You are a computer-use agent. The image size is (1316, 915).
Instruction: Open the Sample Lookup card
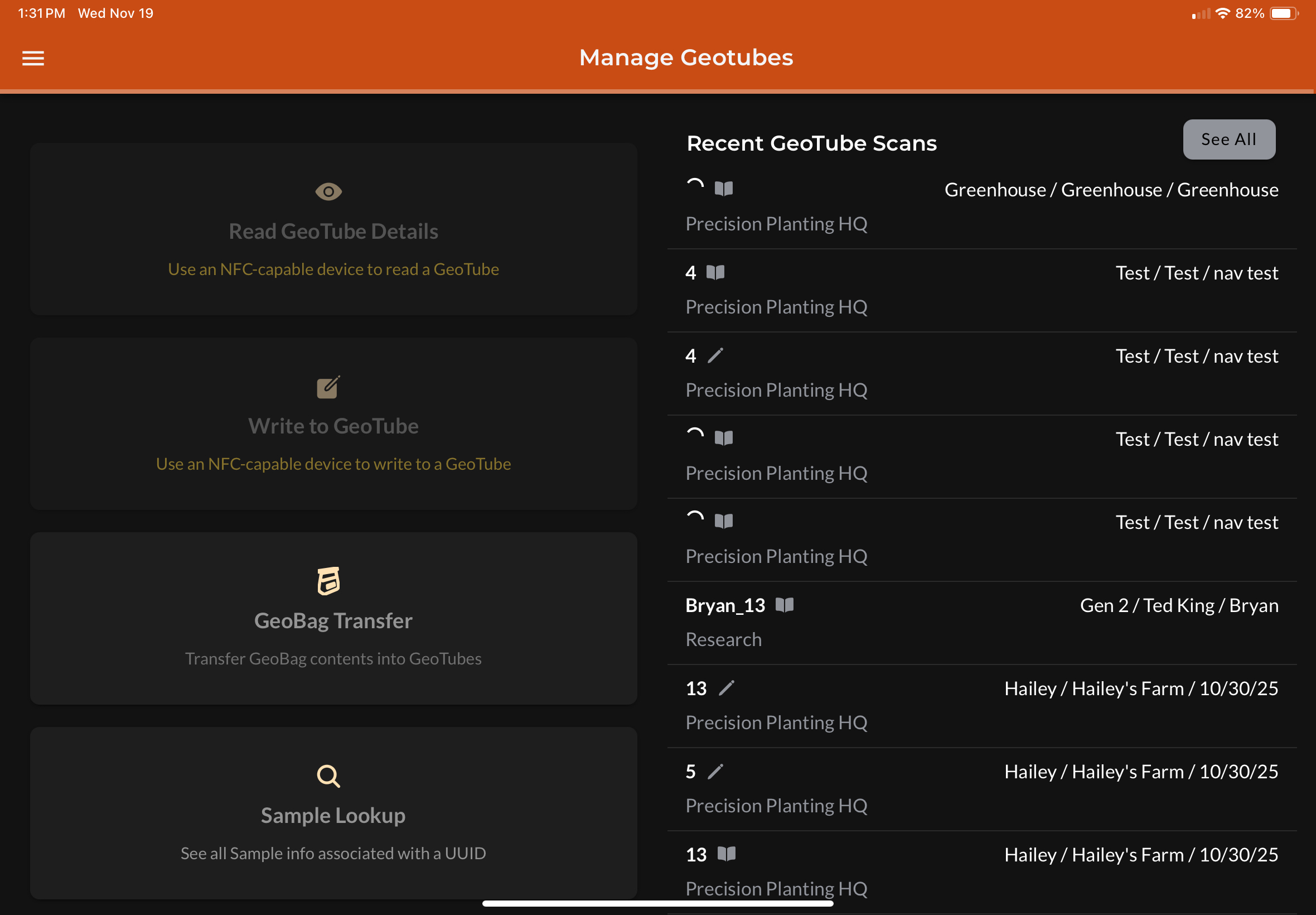coord(333,813)
